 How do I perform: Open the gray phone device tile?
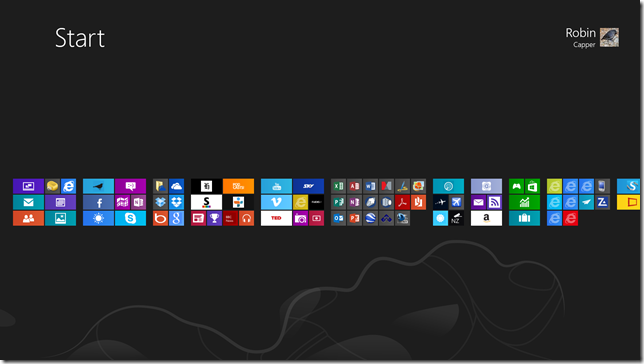click(603, 186)
